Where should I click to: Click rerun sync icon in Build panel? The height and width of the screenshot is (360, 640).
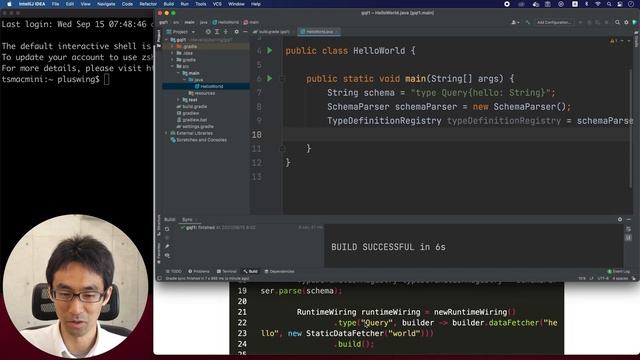pos(167,229)
